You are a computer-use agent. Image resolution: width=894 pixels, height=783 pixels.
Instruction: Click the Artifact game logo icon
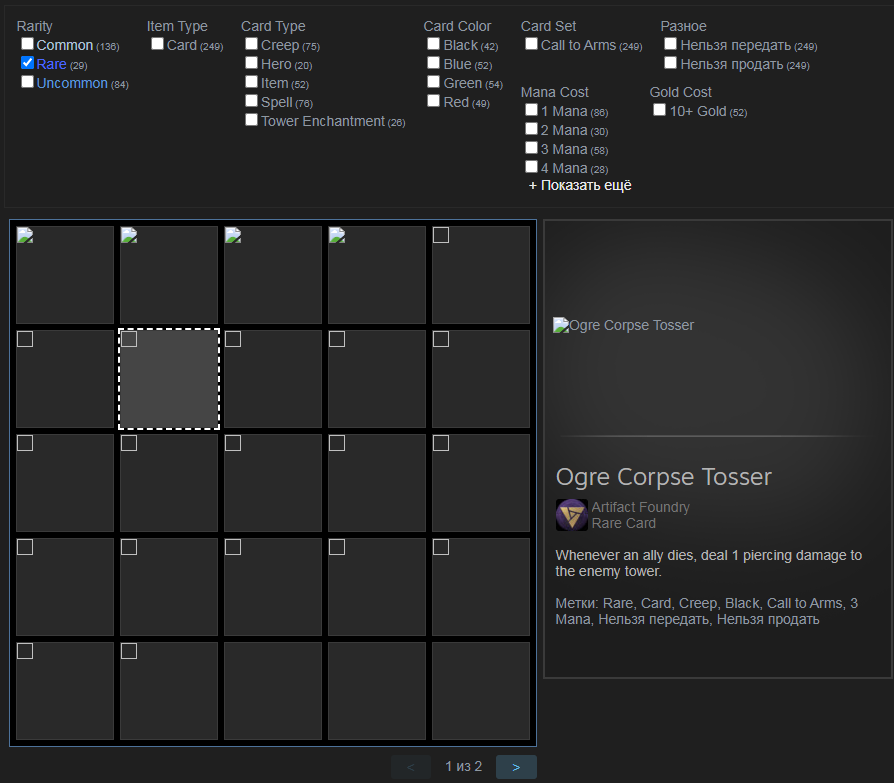coord(572,515)
